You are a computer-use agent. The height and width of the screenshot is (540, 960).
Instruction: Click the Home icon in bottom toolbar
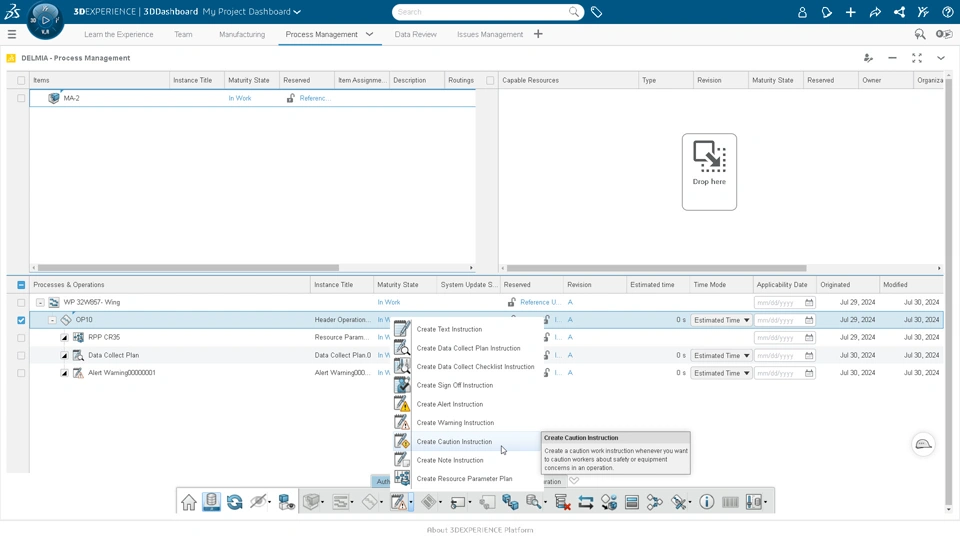[x=189, y=502]
